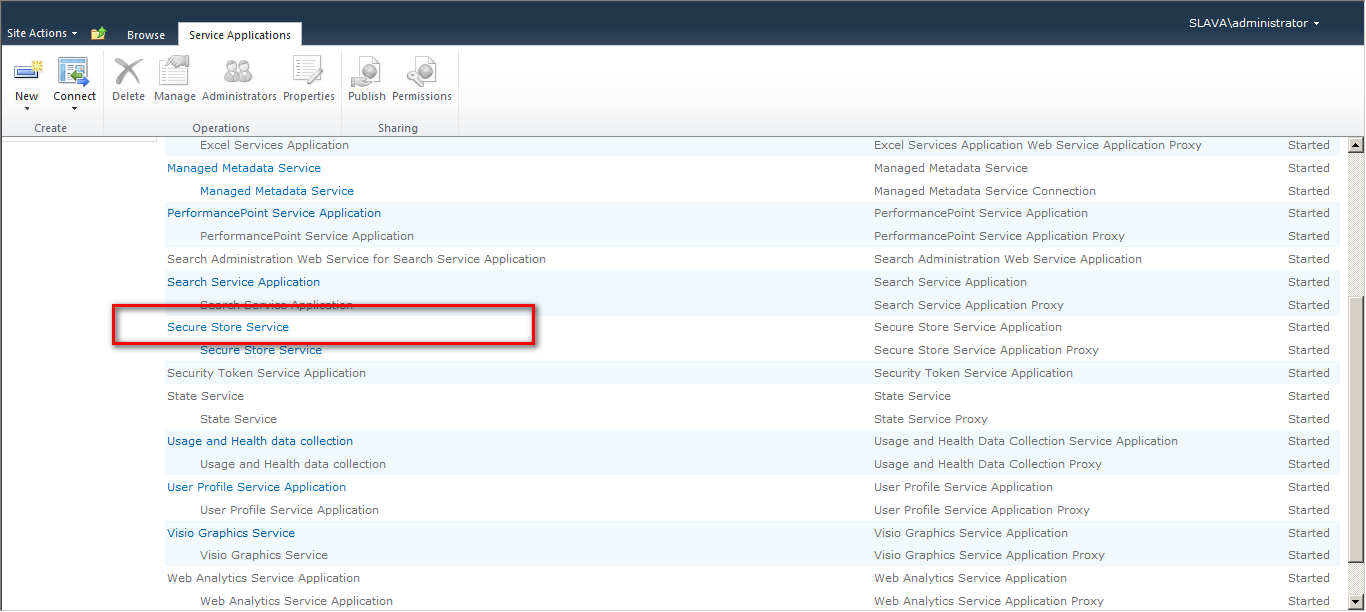This screenshot has height=612, width=1366.
Task: Switch to the Browse tab
Action: coord(146,33)
